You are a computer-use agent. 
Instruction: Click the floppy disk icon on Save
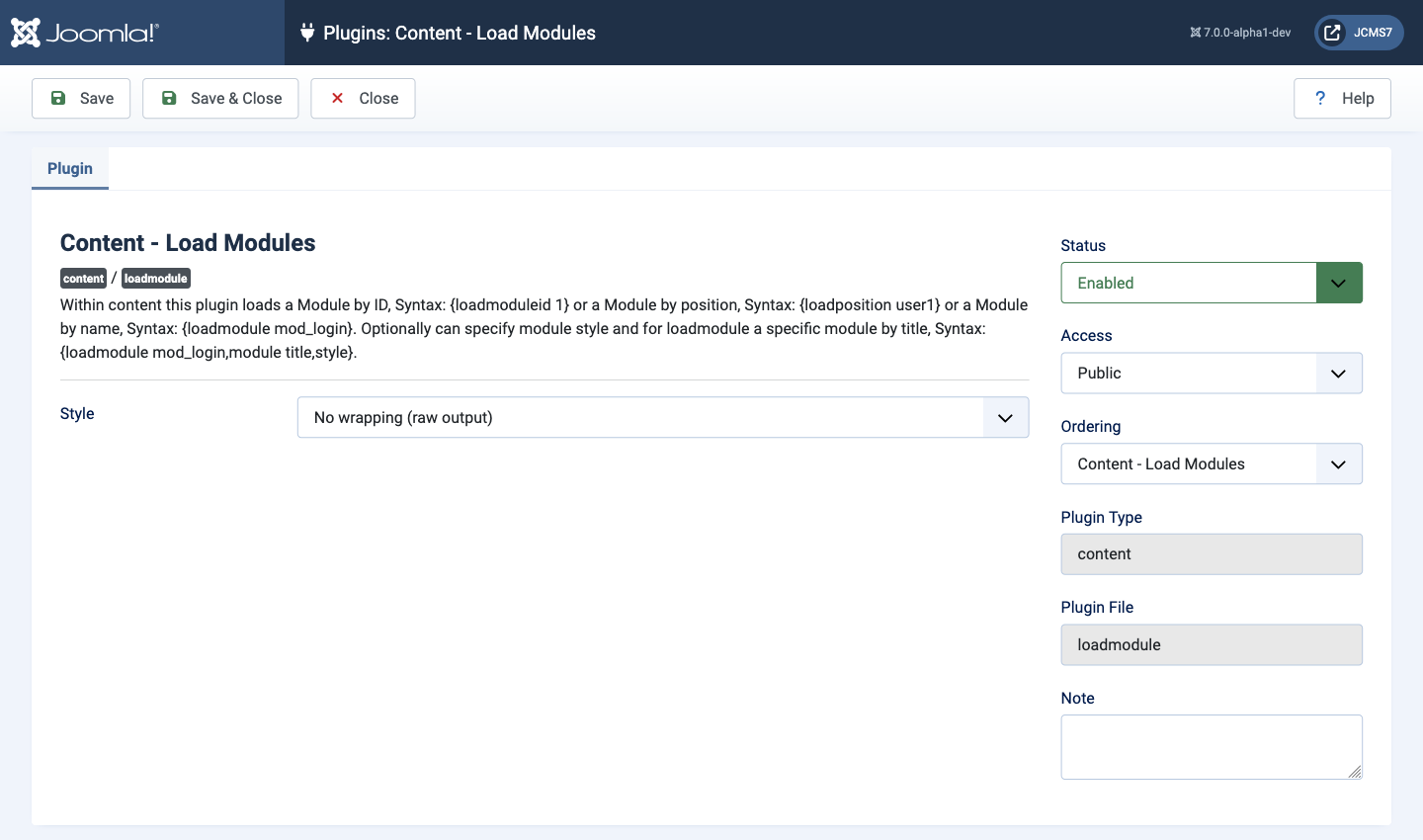point(58,98)
